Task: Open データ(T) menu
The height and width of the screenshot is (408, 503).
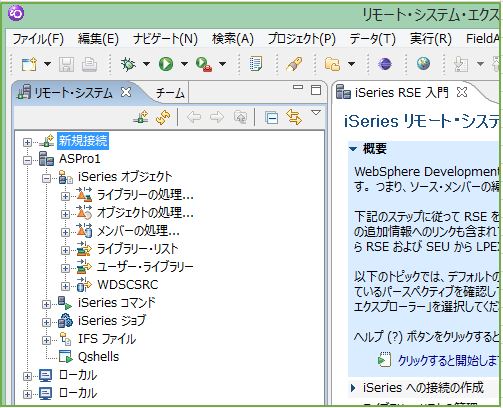Action: (x=373, y=39)
